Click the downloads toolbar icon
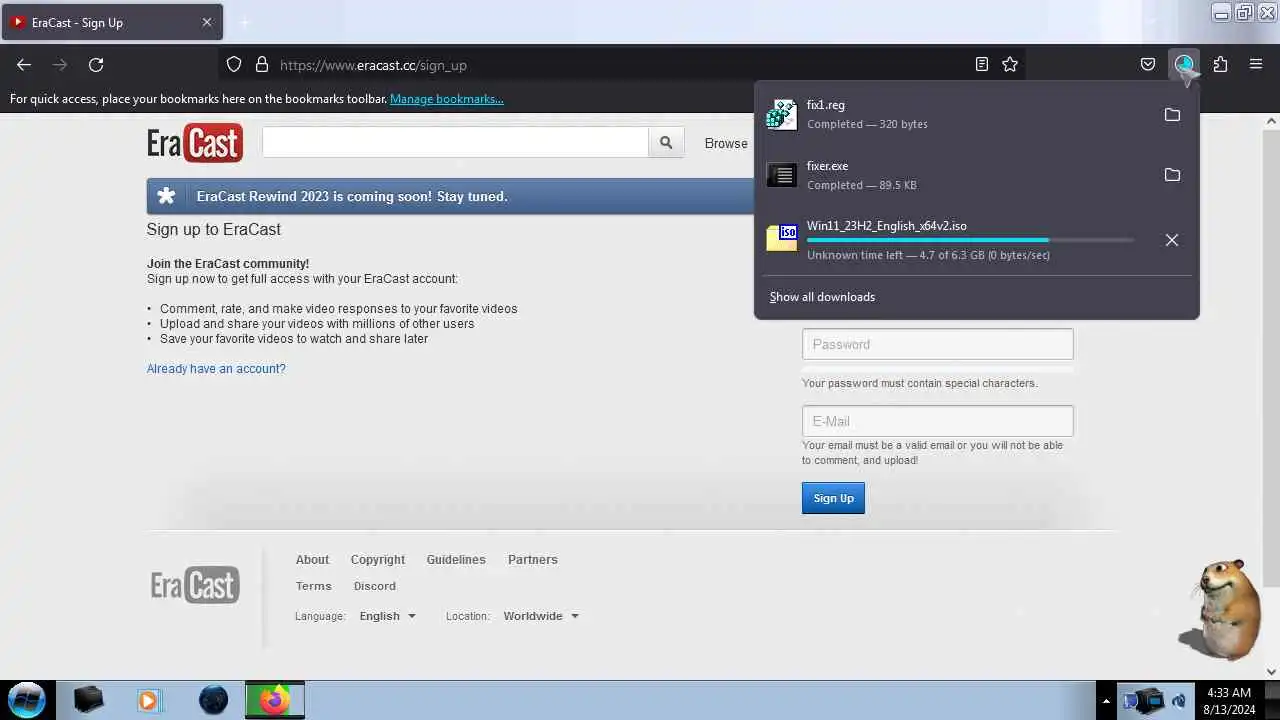Image resolution: width=1280 pixels, height=720 pixels. click(x=1184, y=65)
